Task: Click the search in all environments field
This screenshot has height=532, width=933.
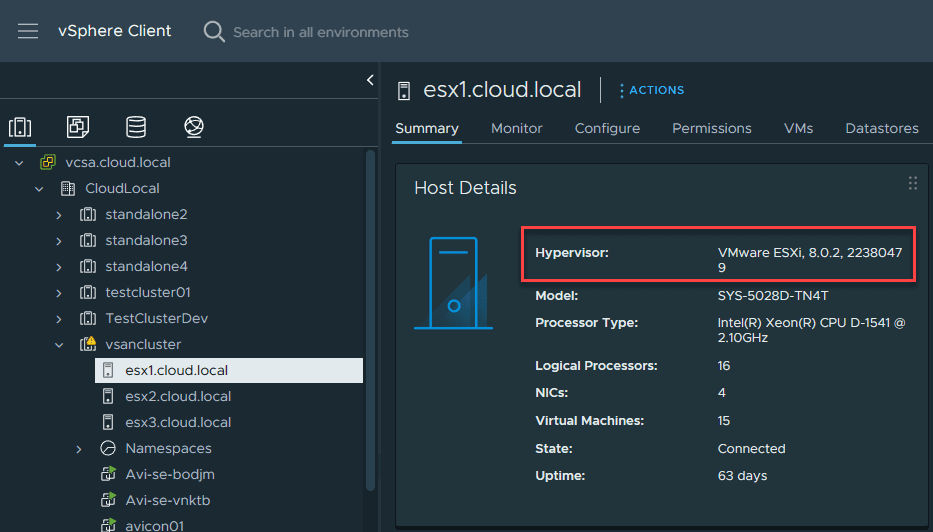Action: pyautogui.click(x=320, y=32)
